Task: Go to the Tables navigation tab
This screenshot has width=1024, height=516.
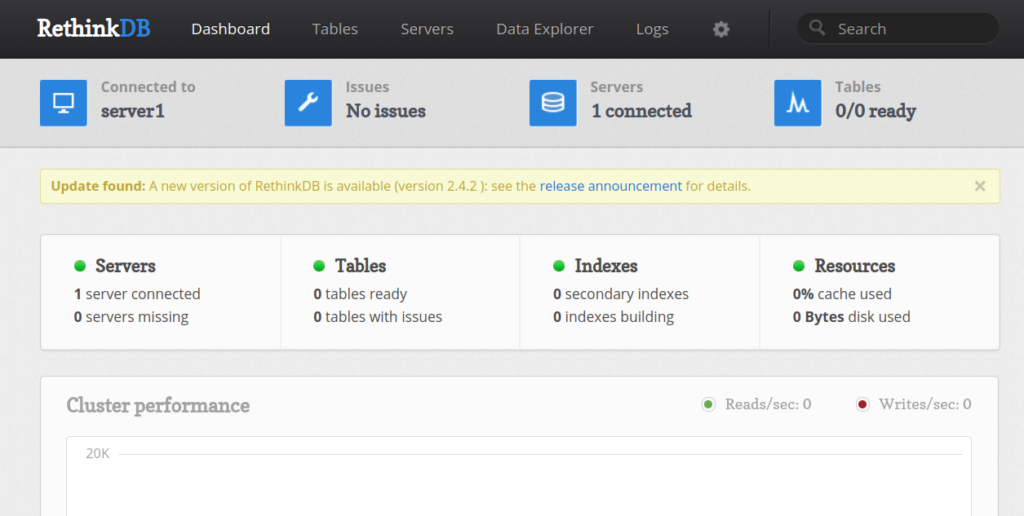Action: [335, 29]
